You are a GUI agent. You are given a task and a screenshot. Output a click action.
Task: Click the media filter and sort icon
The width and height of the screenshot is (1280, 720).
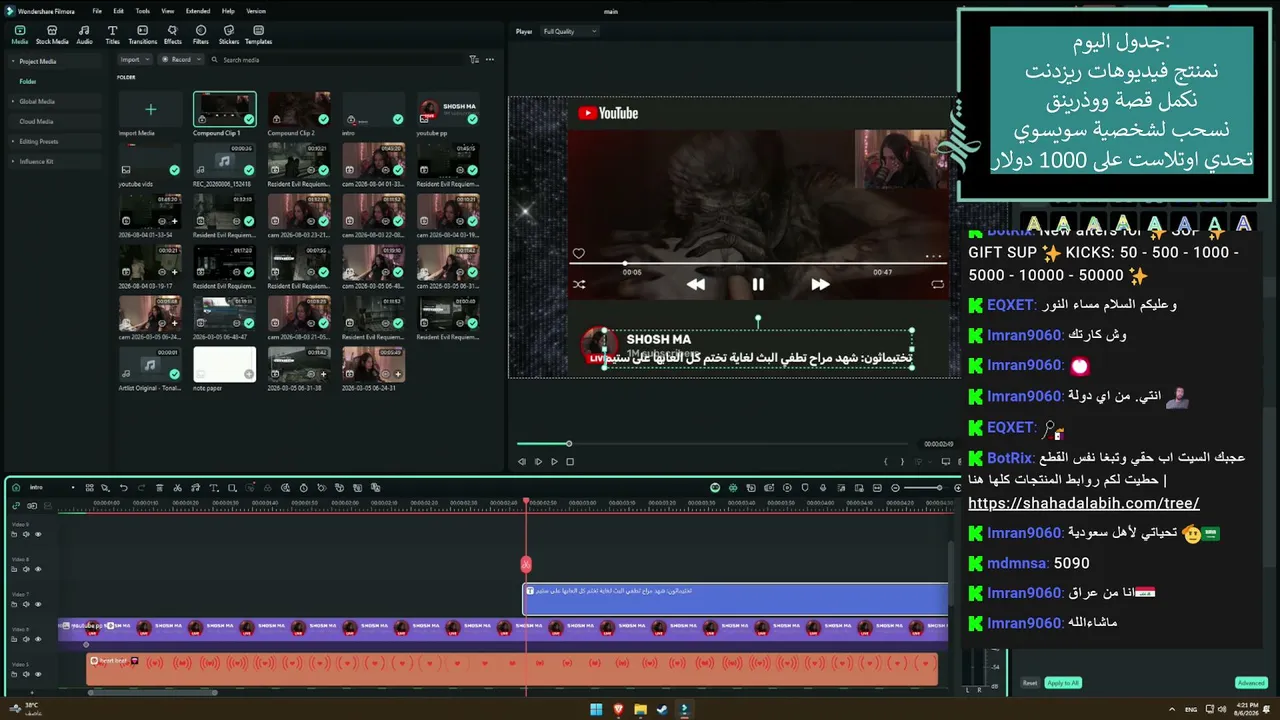[x=474, y=60]
